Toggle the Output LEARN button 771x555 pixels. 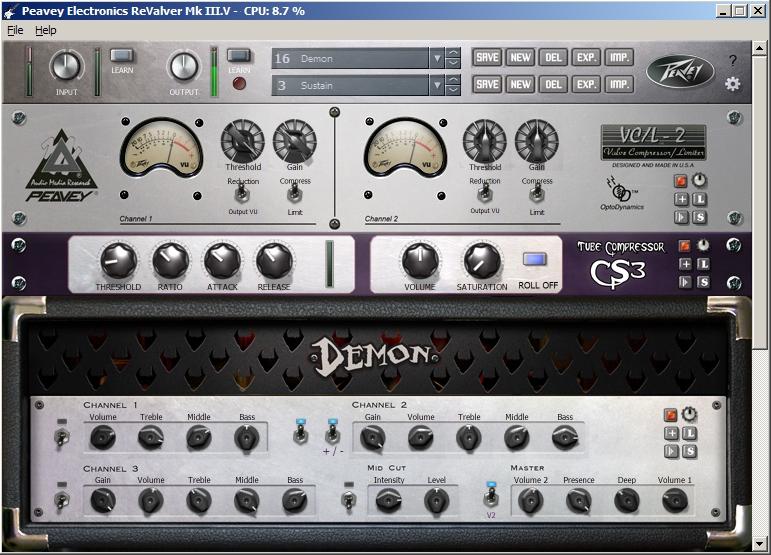[x=239, y=56]
